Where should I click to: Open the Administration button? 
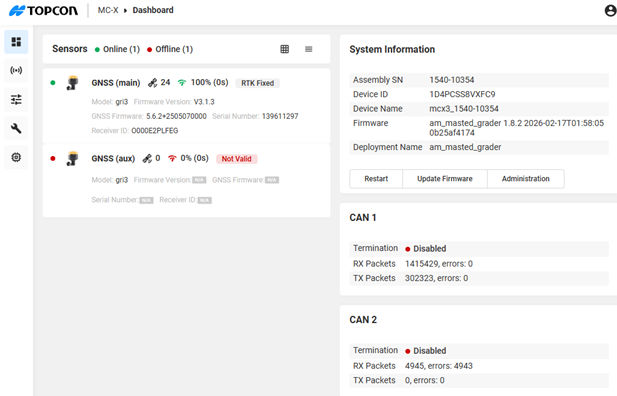(x=526, y=179)
